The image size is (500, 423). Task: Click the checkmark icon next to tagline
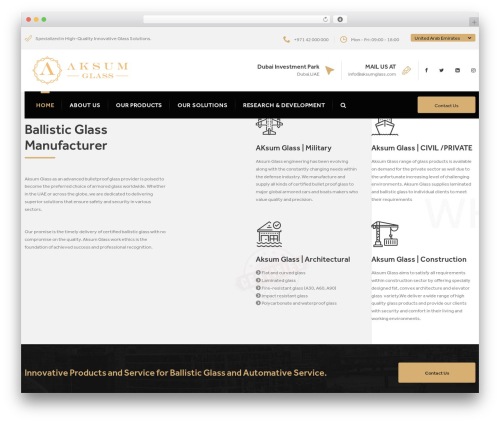pyautogui.click(x=29, y=39)
